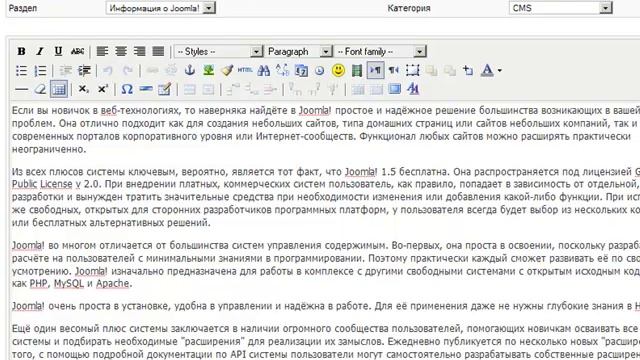640x360 pixels.
Task: Insert a numbered list
Action: pos(40,71)
